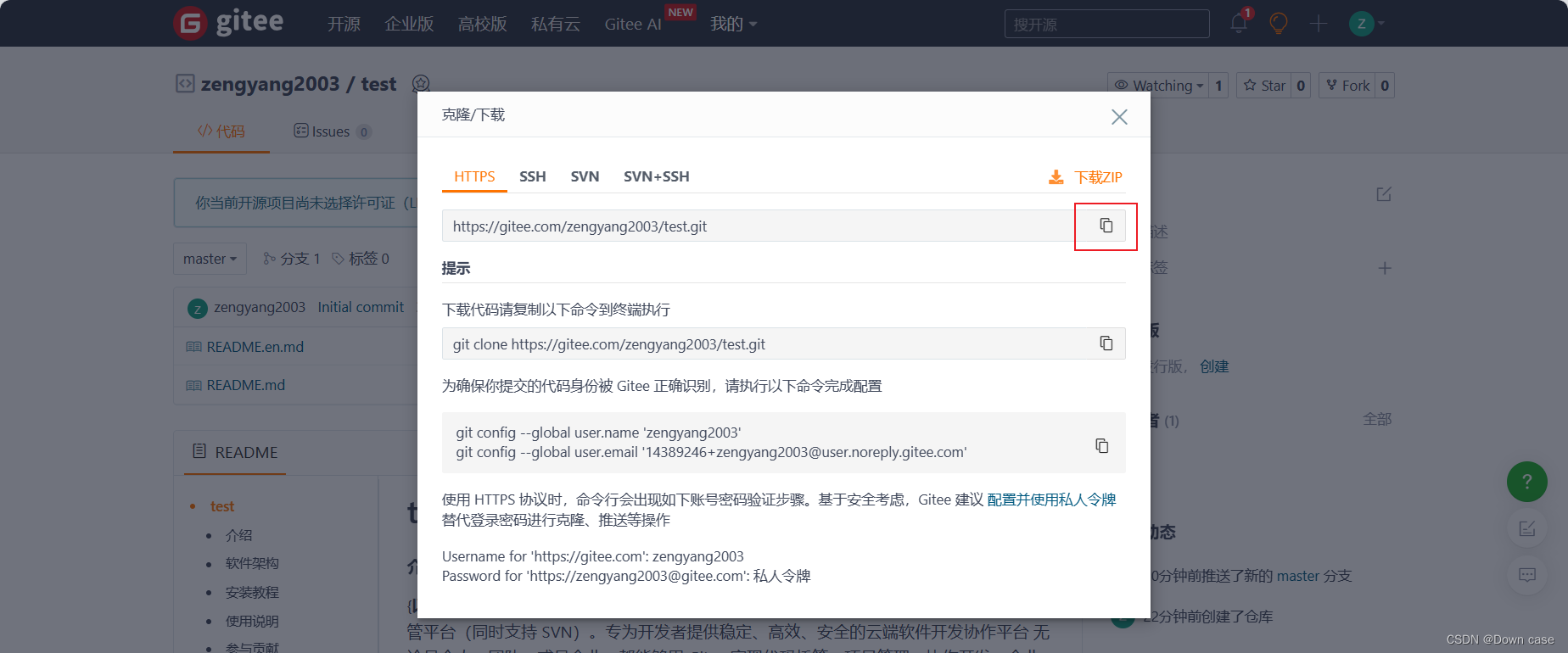Close the clone/download dialog
This screenshot has height=653, width=1568.
tap(1119, 117)
